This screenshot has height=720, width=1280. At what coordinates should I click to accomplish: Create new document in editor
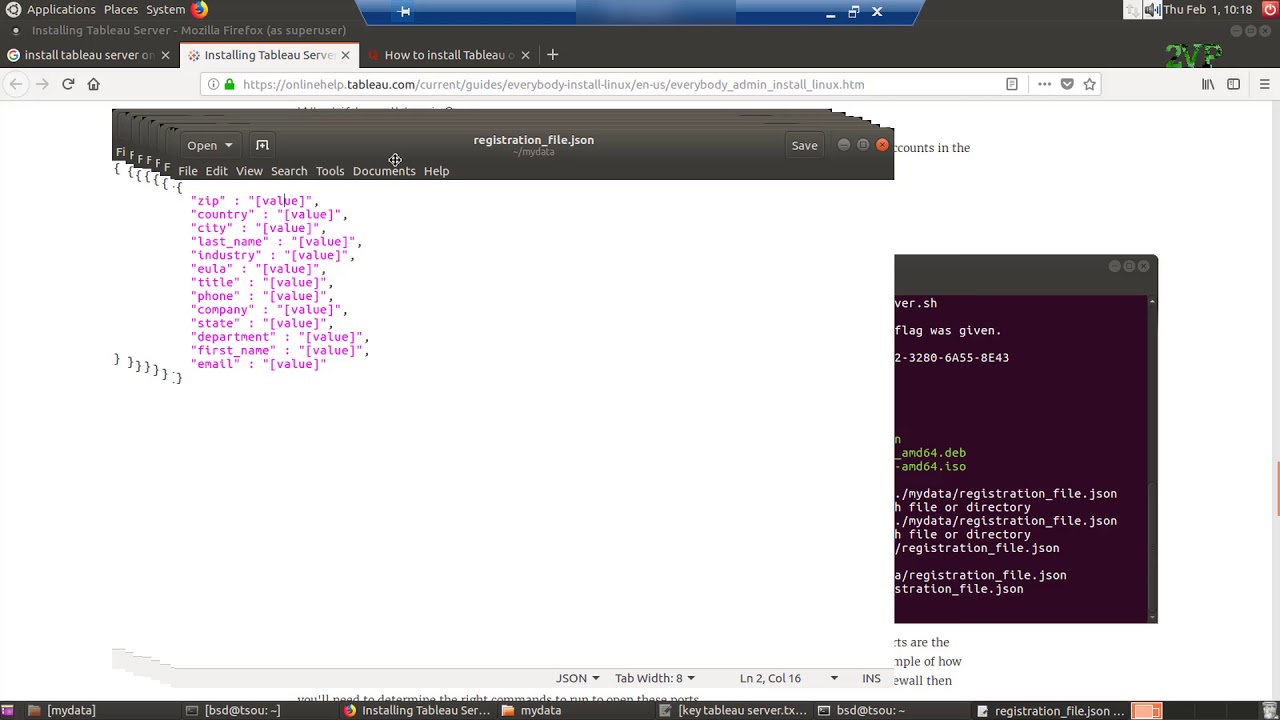262,145
